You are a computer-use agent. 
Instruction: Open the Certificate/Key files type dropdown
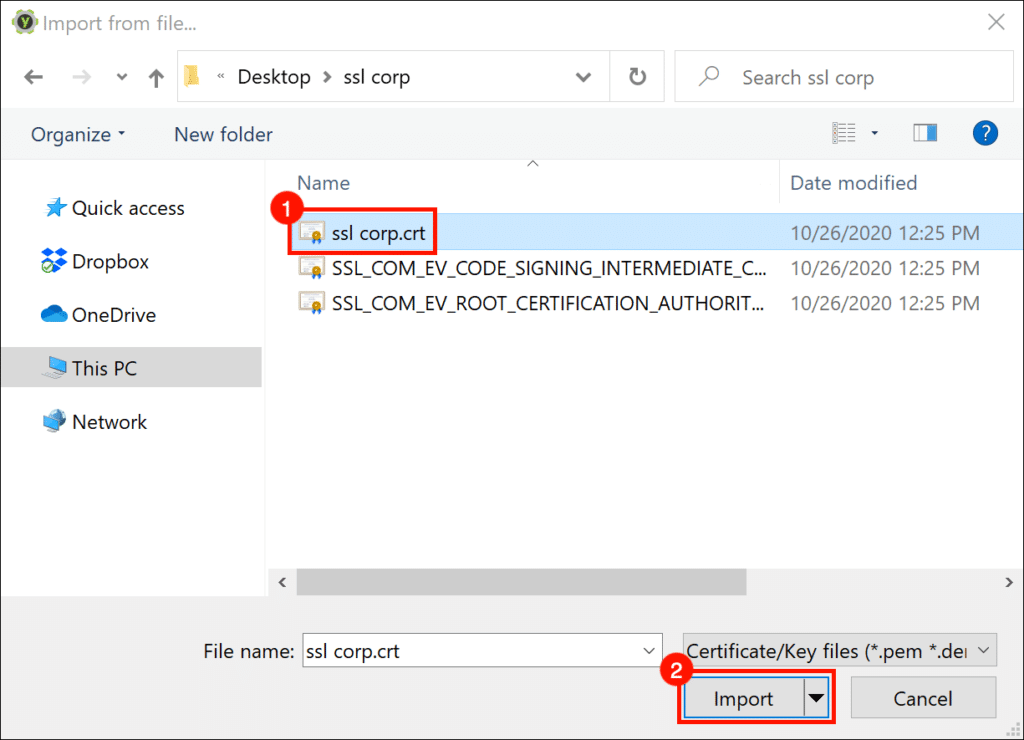[840, 651]
